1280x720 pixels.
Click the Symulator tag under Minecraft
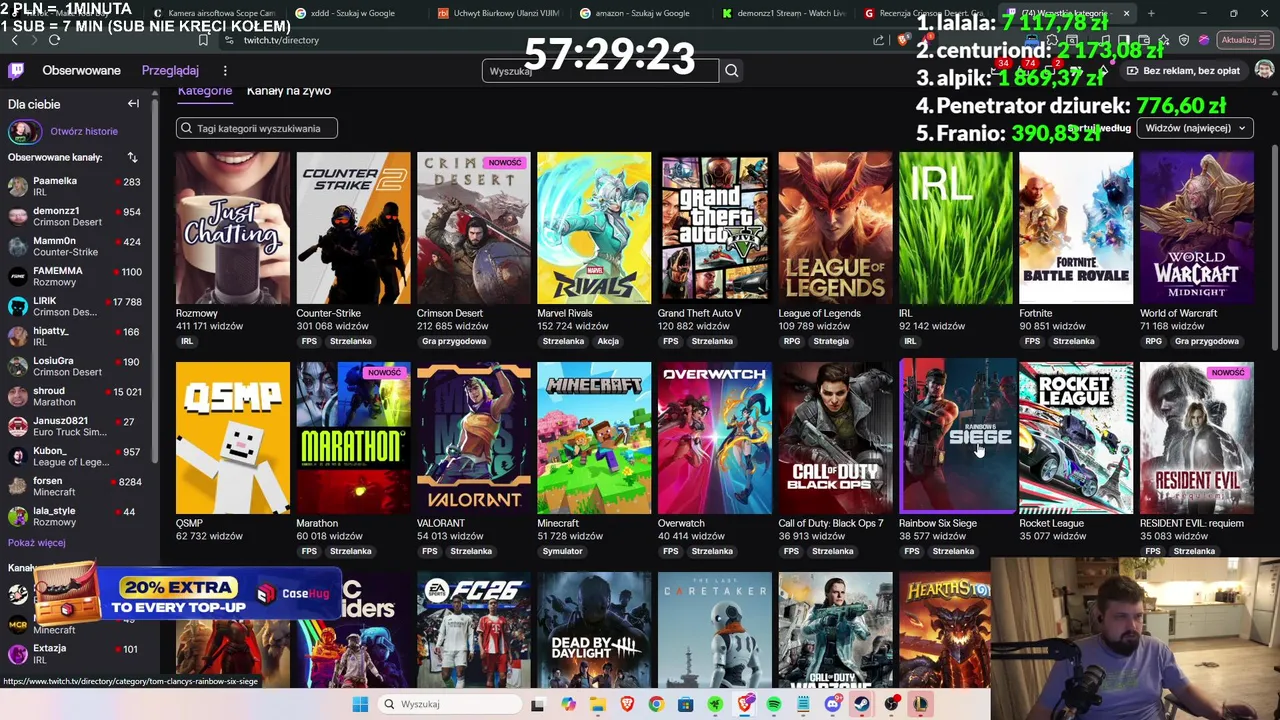pos(563,551)
